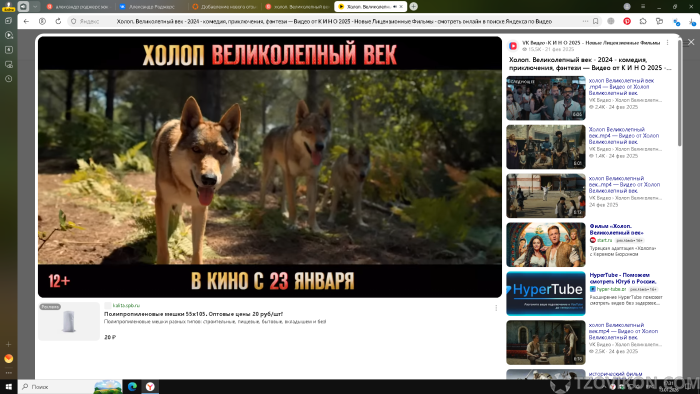Open the monitor icon in left sidebar
This screenshot has height=394, width=700.
pos(8,64)
